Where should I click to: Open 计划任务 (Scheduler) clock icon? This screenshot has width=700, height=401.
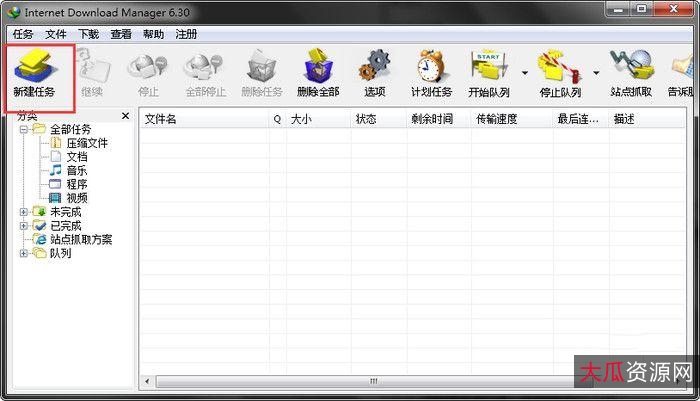pos(431,74)
